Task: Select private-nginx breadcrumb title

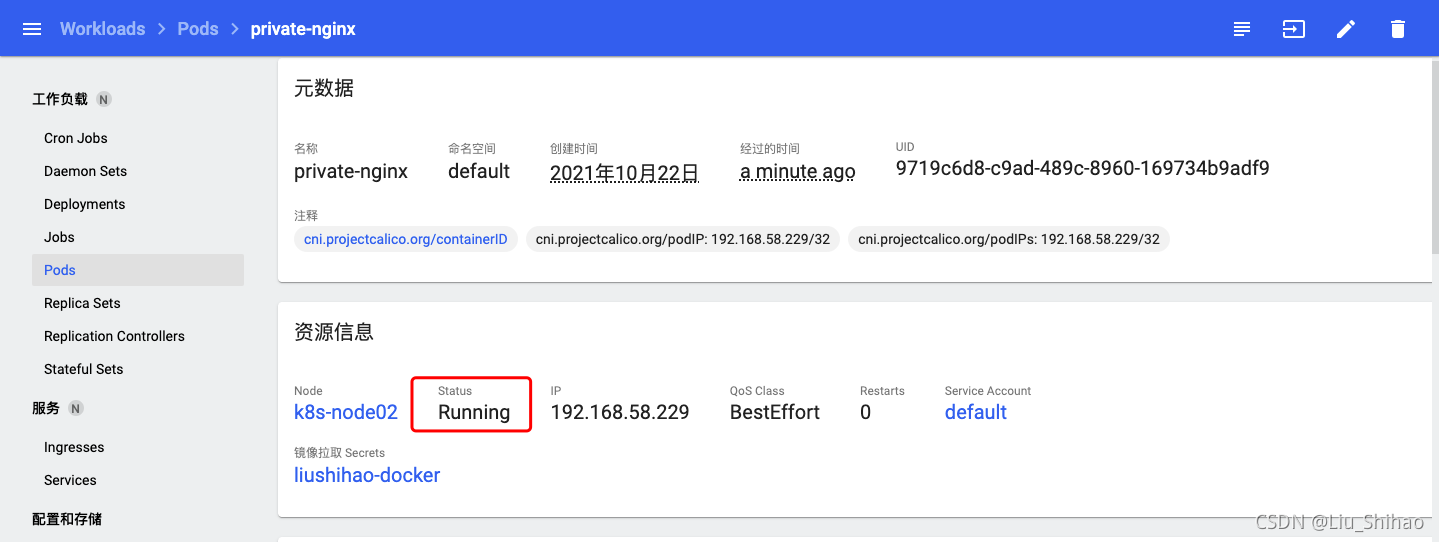Action: [x=303, y=29]
